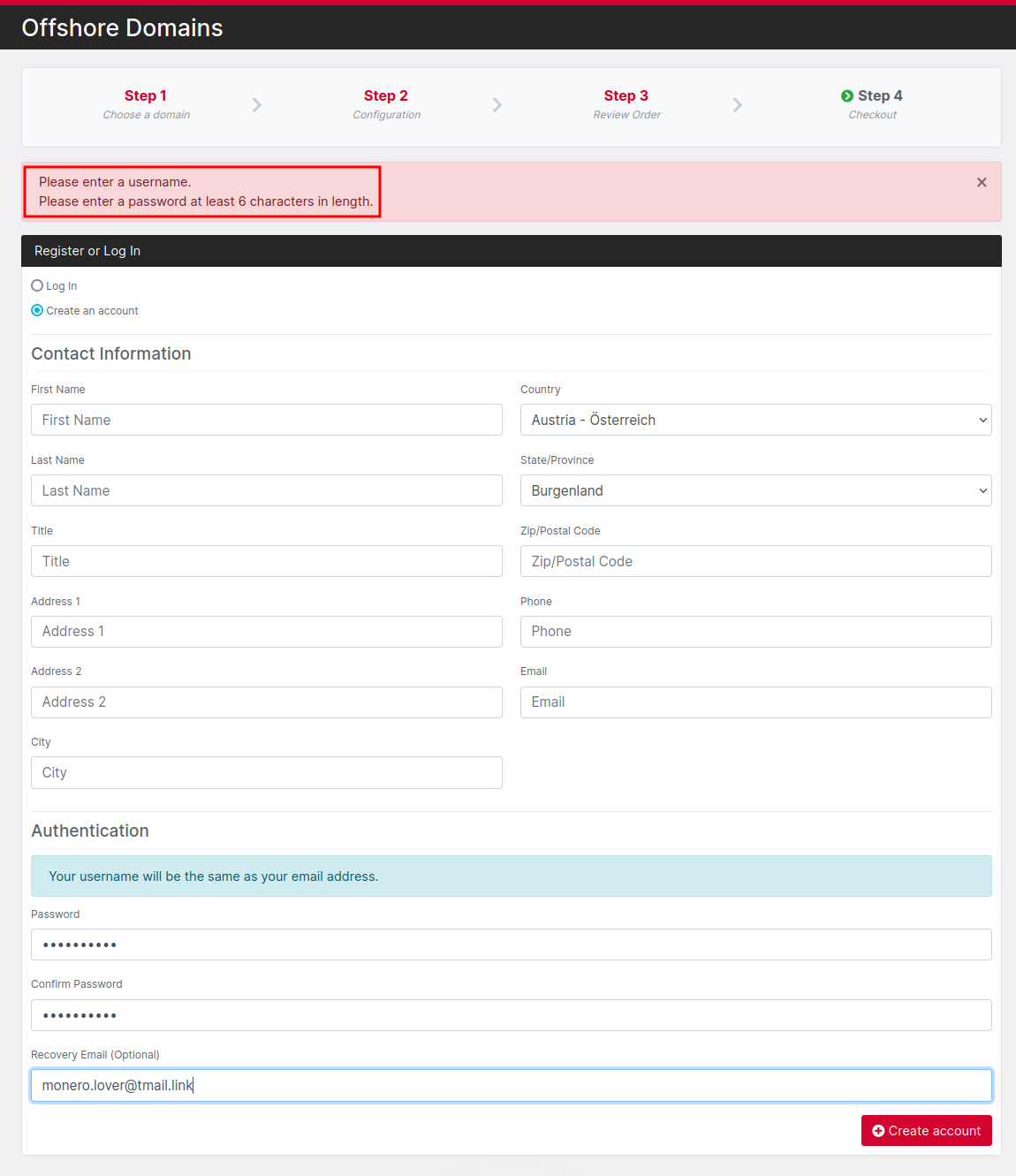
Task: Go to Step 3 Review Order
Action: [x=626, y=103]
